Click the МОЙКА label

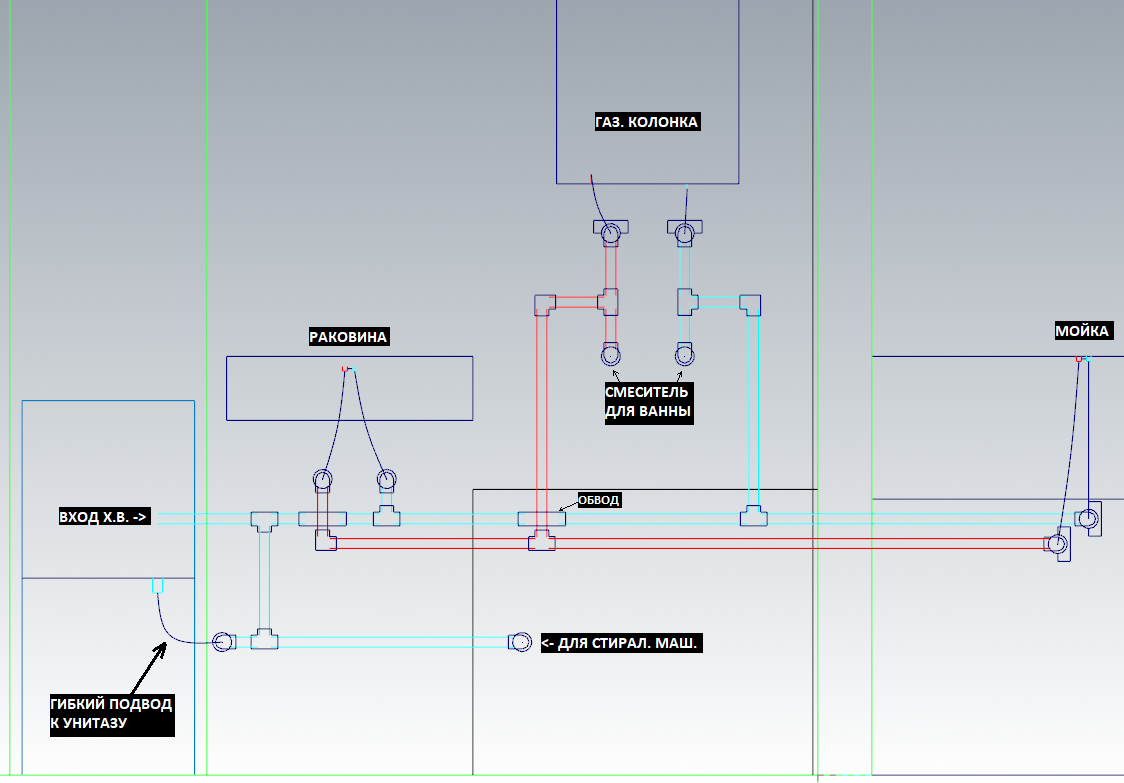(1082, 331)
